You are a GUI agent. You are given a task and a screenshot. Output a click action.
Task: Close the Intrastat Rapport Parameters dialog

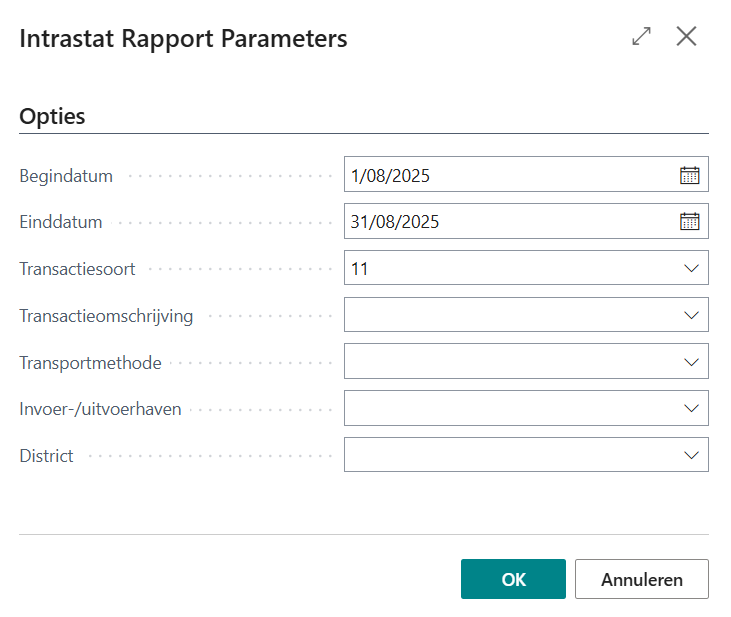[x=686, y=36]
